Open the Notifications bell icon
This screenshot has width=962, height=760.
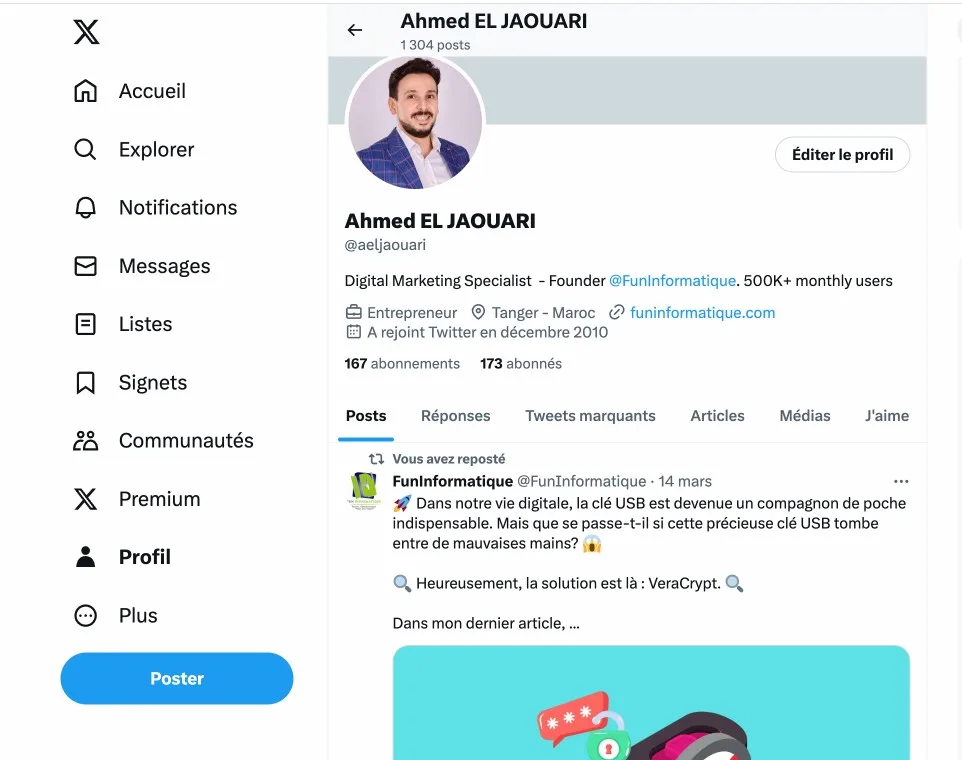pyautogui.click(x=86, y=208)
